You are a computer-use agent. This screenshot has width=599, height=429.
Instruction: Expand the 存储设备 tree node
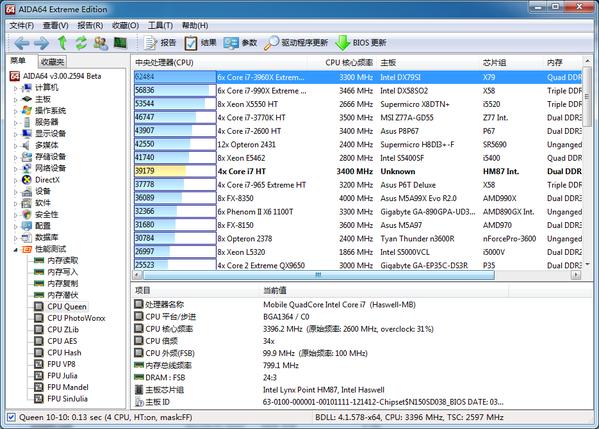(16, 157)
